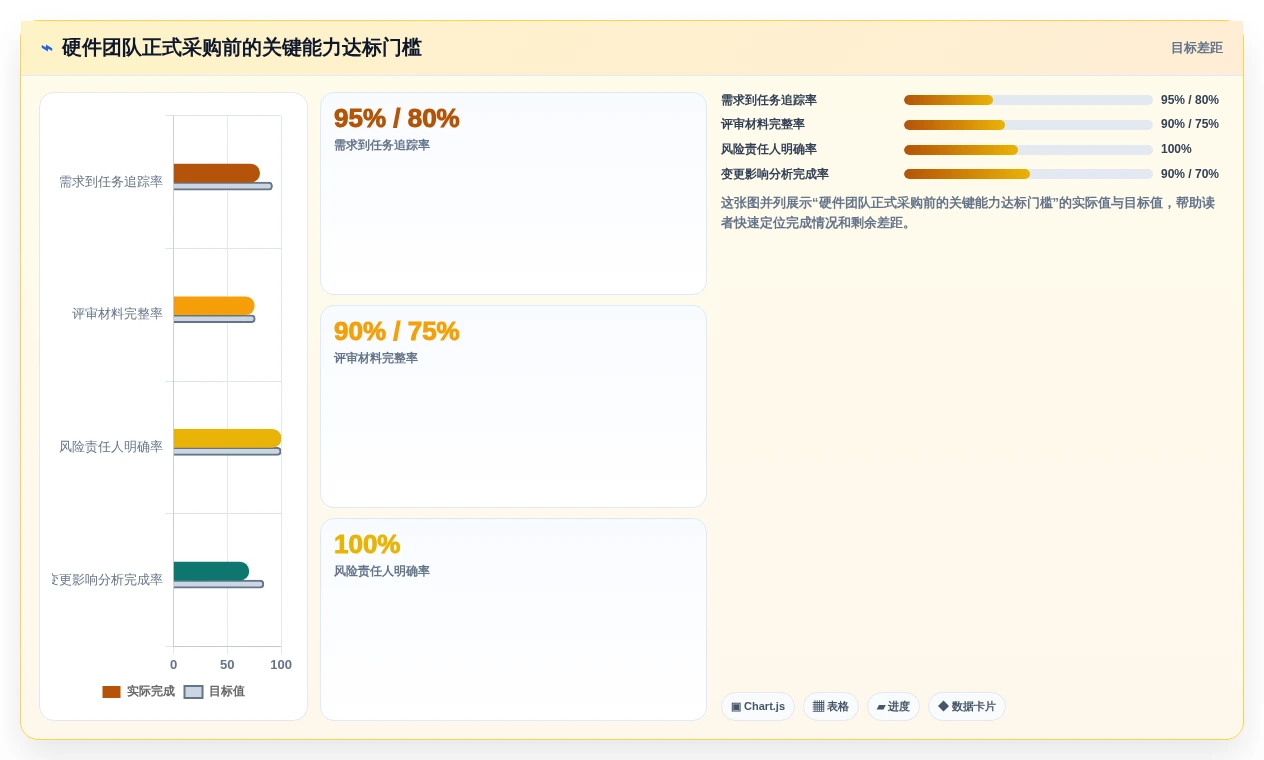Click 变更影响分析完成率 chart axis label
Viewport: 1264px width, 760px height.
pyautogui.click(x=107, y=580)
